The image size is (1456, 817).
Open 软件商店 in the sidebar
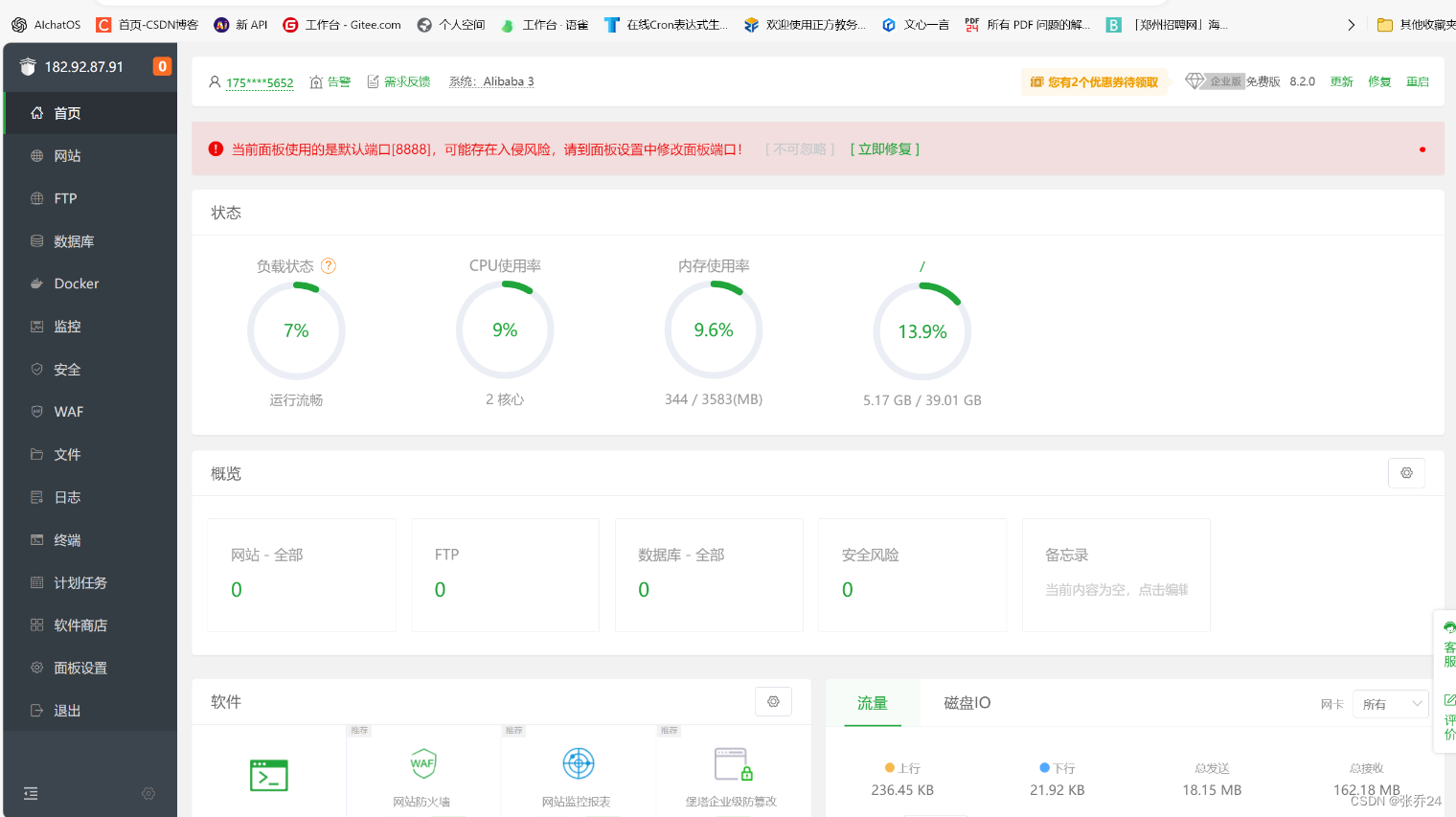click(80, 625)
